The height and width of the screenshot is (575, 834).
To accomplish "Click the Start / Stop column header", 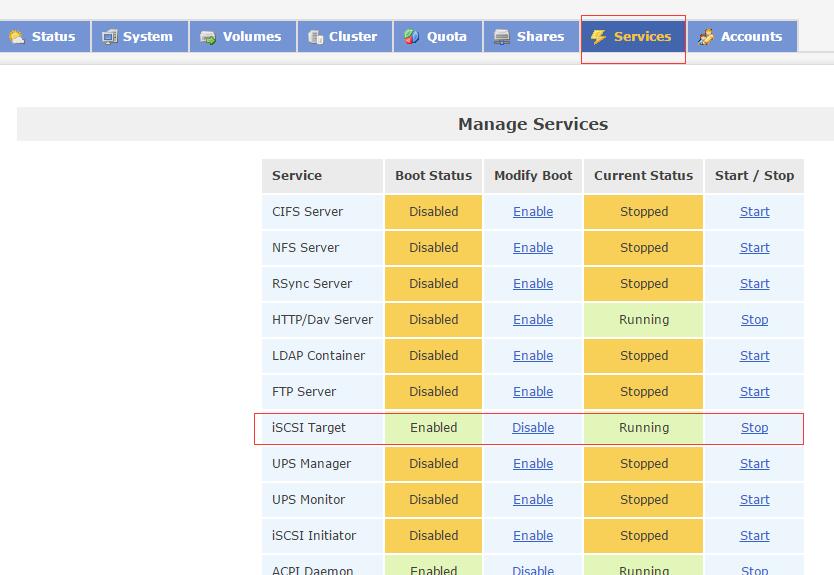I will (754, 176).
